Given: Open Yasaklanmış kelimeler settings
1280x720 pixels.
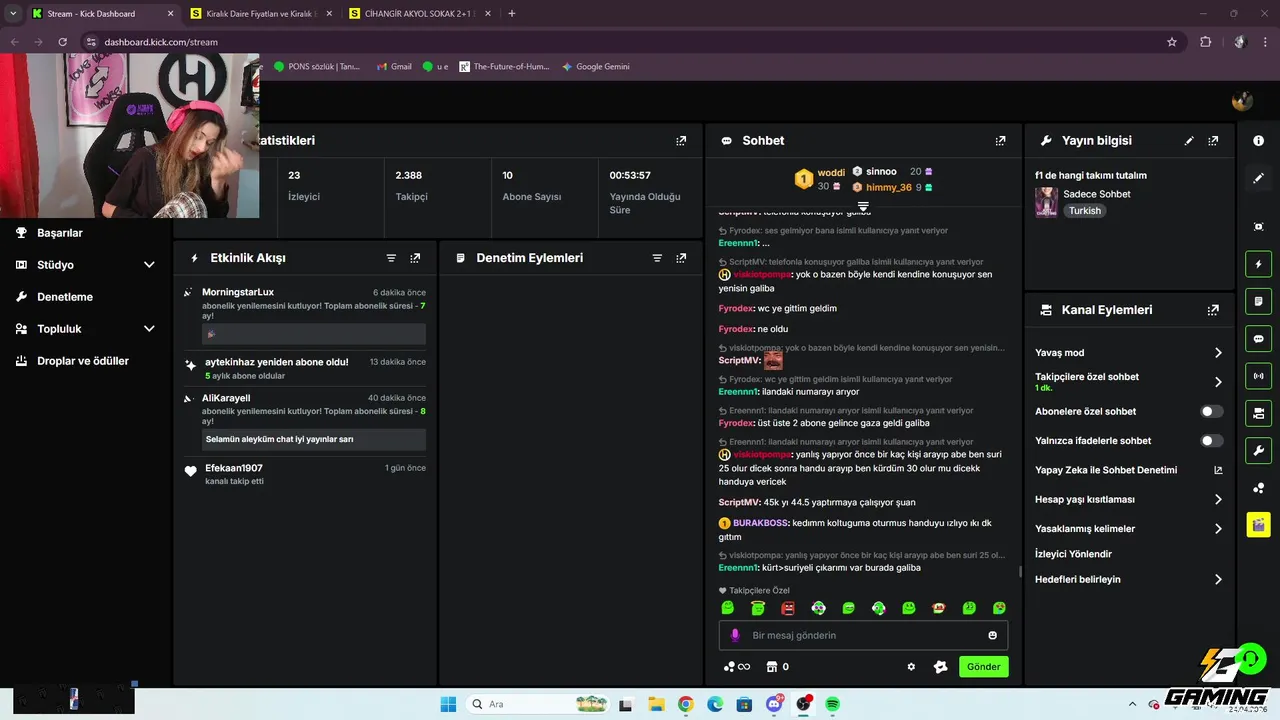Looking at the screenshot, I should pyautogui.click(x=1129, y=528).
